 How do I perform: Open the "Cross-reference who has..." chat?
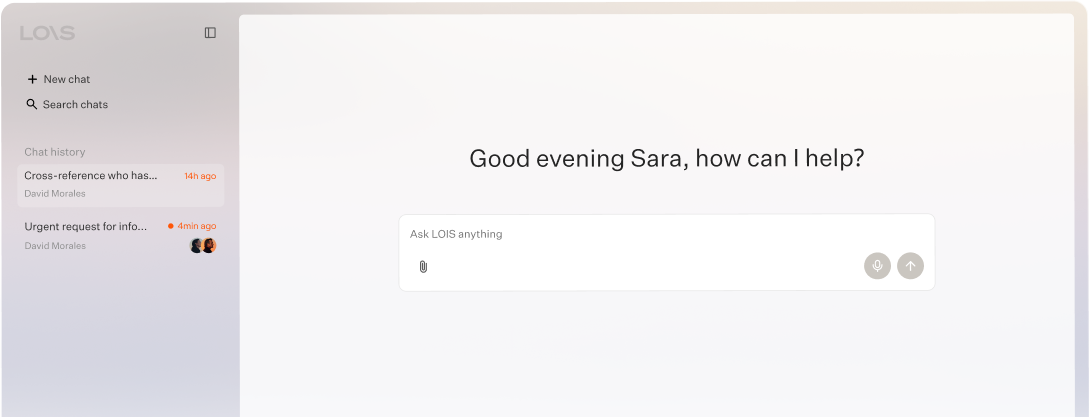coord(121,185)
